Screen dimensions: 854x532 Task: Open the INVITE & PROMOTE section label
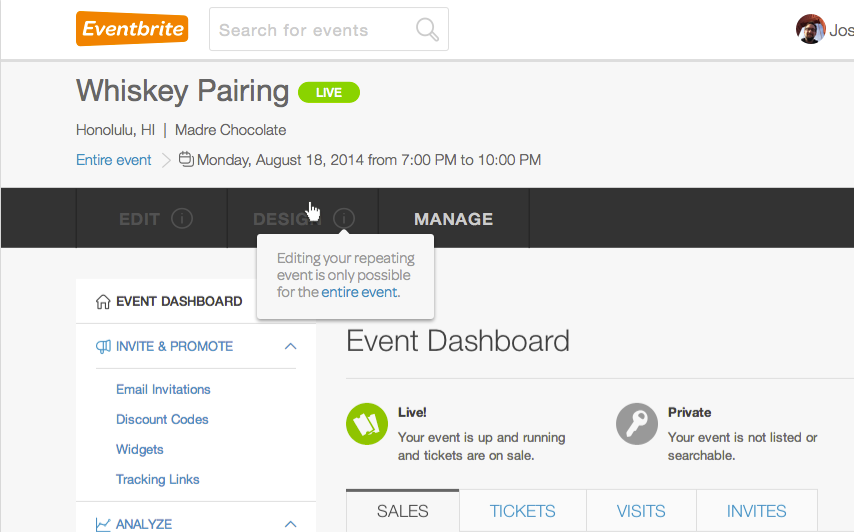(174, 346)
